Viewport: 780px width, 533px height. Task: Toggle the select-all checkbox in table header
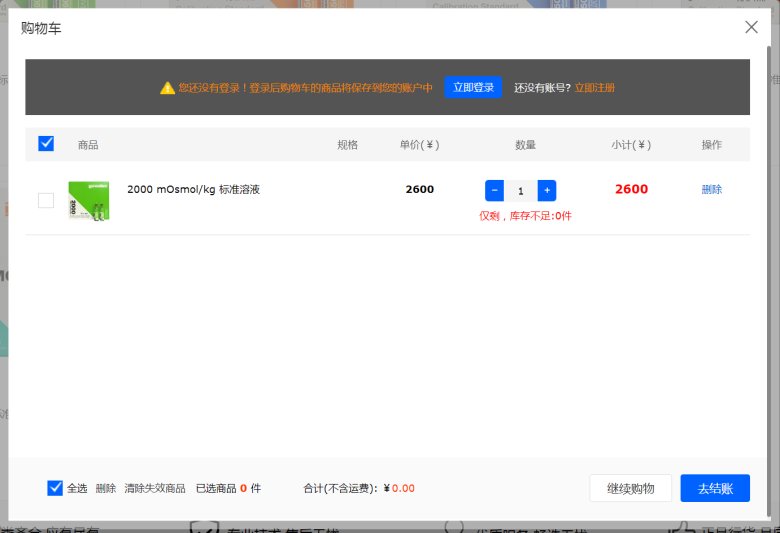[46, 144]
